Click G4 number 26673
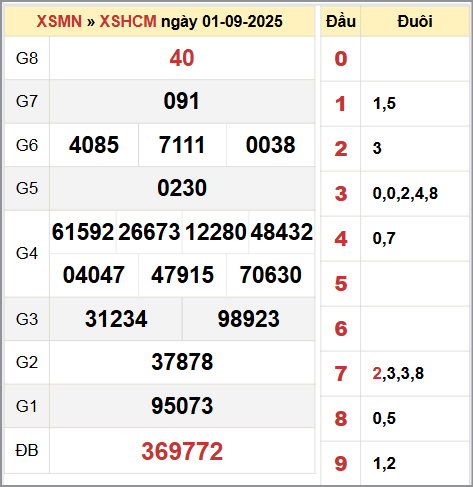This screenshot has width=473, height=487. click(x=149, y=232)
